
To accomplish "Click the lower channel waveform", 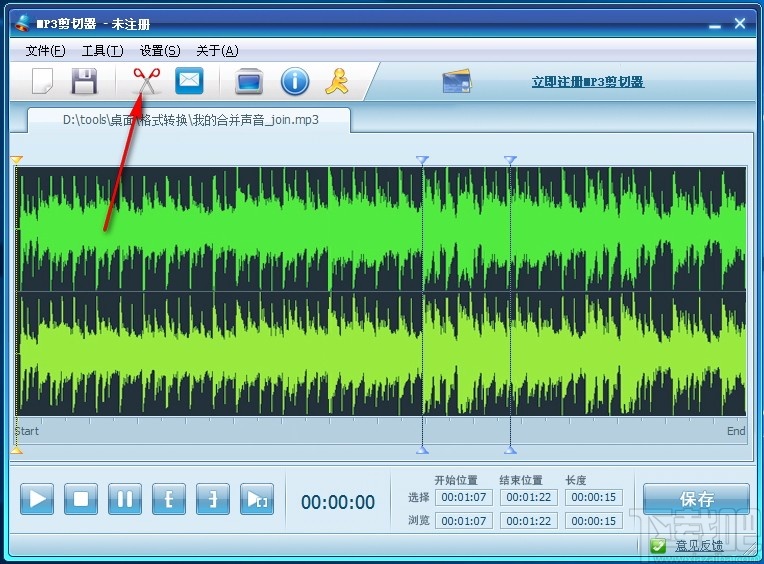I will click(381, 354).
